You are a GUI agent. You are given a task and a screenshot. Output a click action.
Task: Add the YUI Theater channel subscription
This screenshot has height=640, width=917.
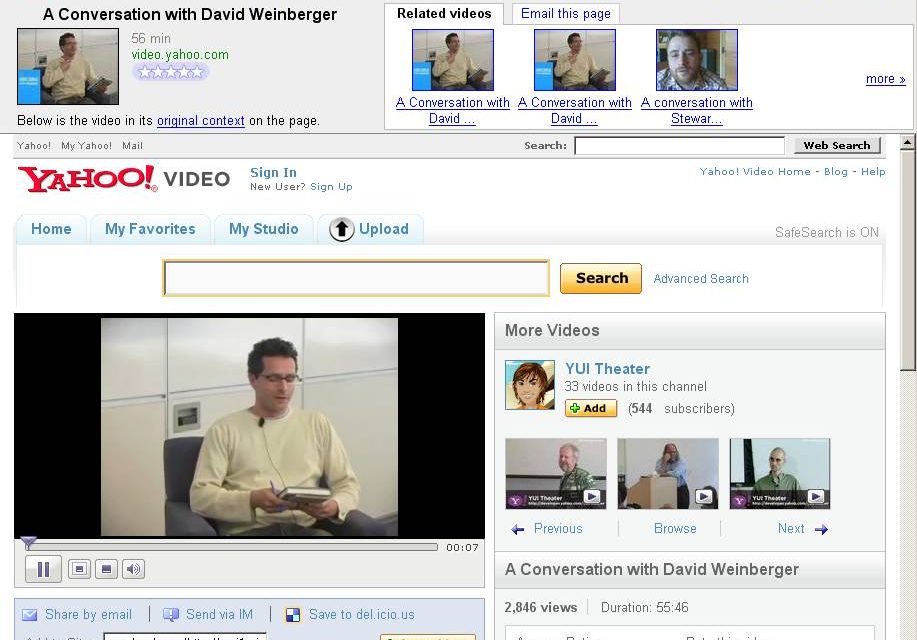coord(591,408)
